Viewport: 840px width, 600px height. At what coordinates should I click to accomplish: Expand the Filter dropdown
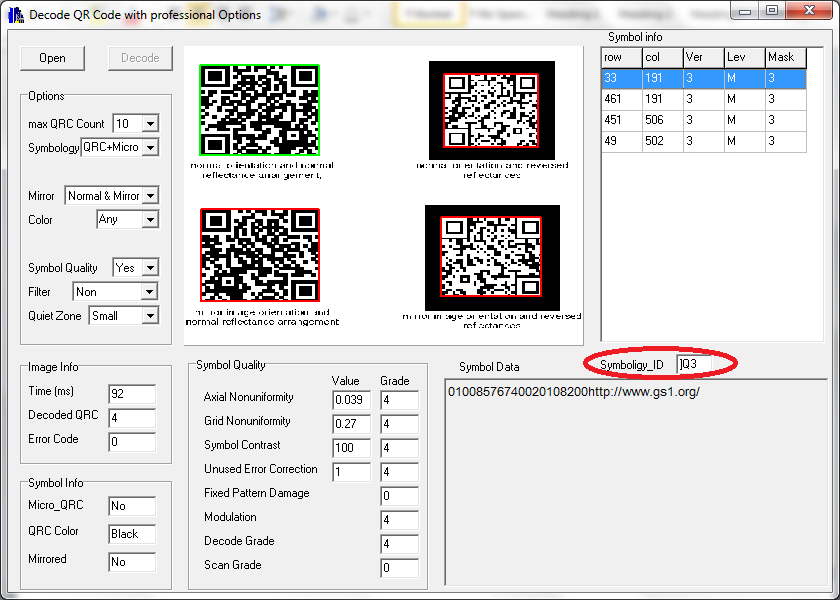(149, 291)
